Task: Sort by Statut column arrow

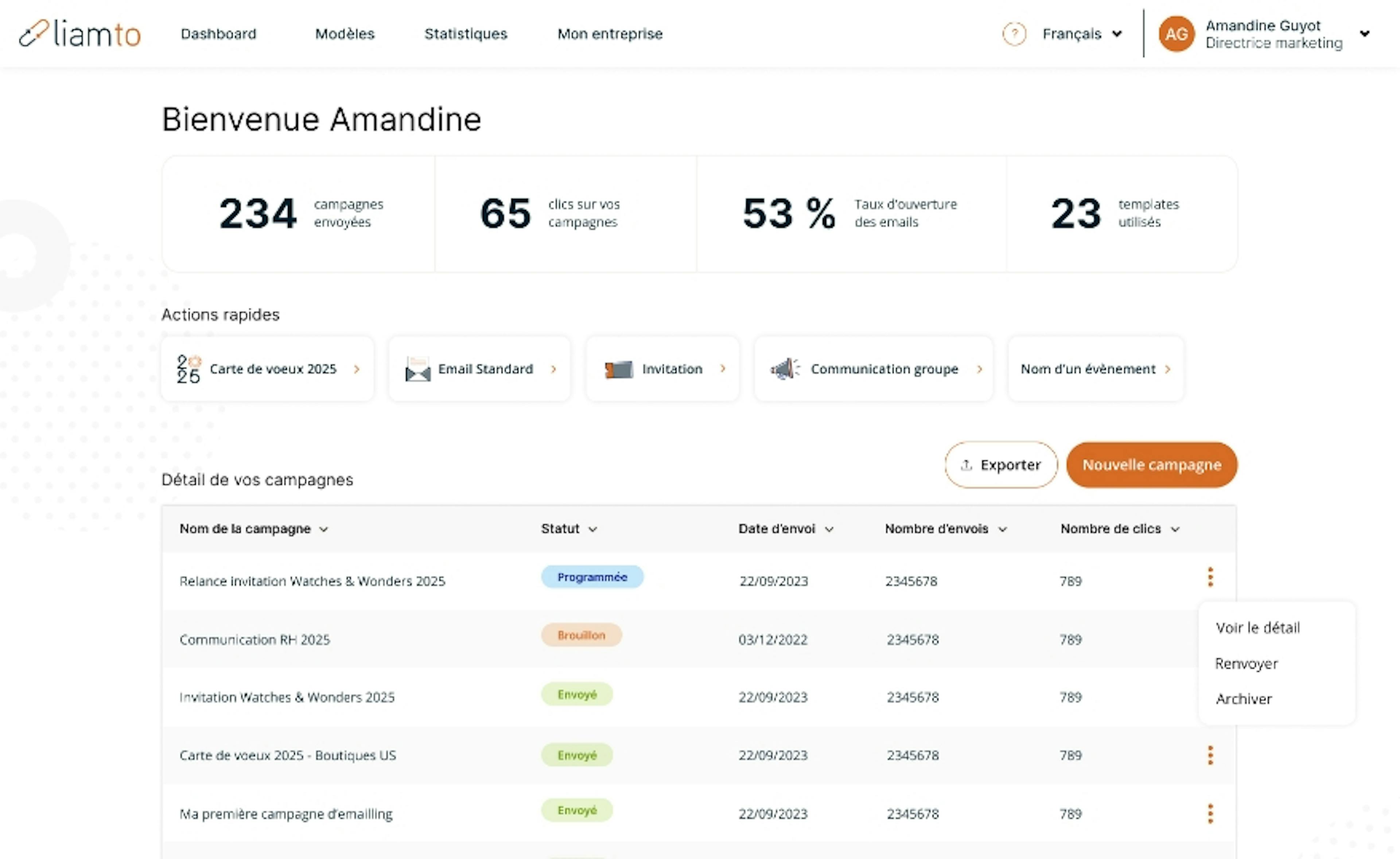Action: [x=592, y=529]
